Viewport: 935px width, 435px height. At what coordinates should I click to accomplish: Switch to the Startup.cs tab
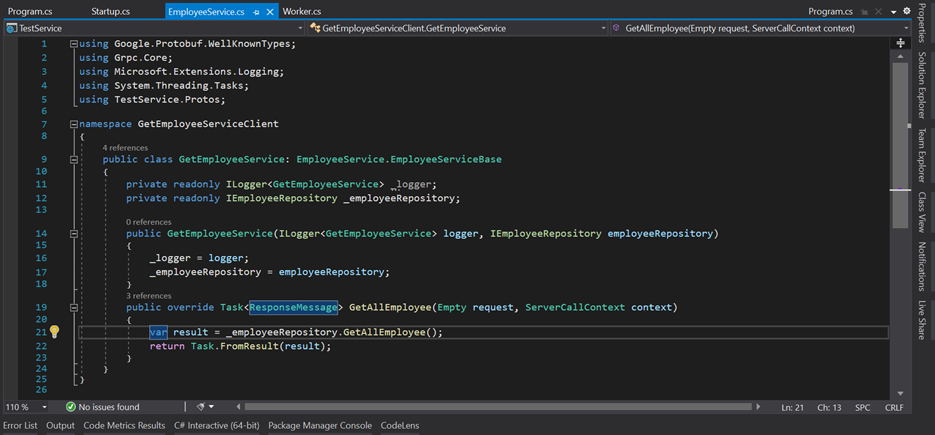point(110,11)
